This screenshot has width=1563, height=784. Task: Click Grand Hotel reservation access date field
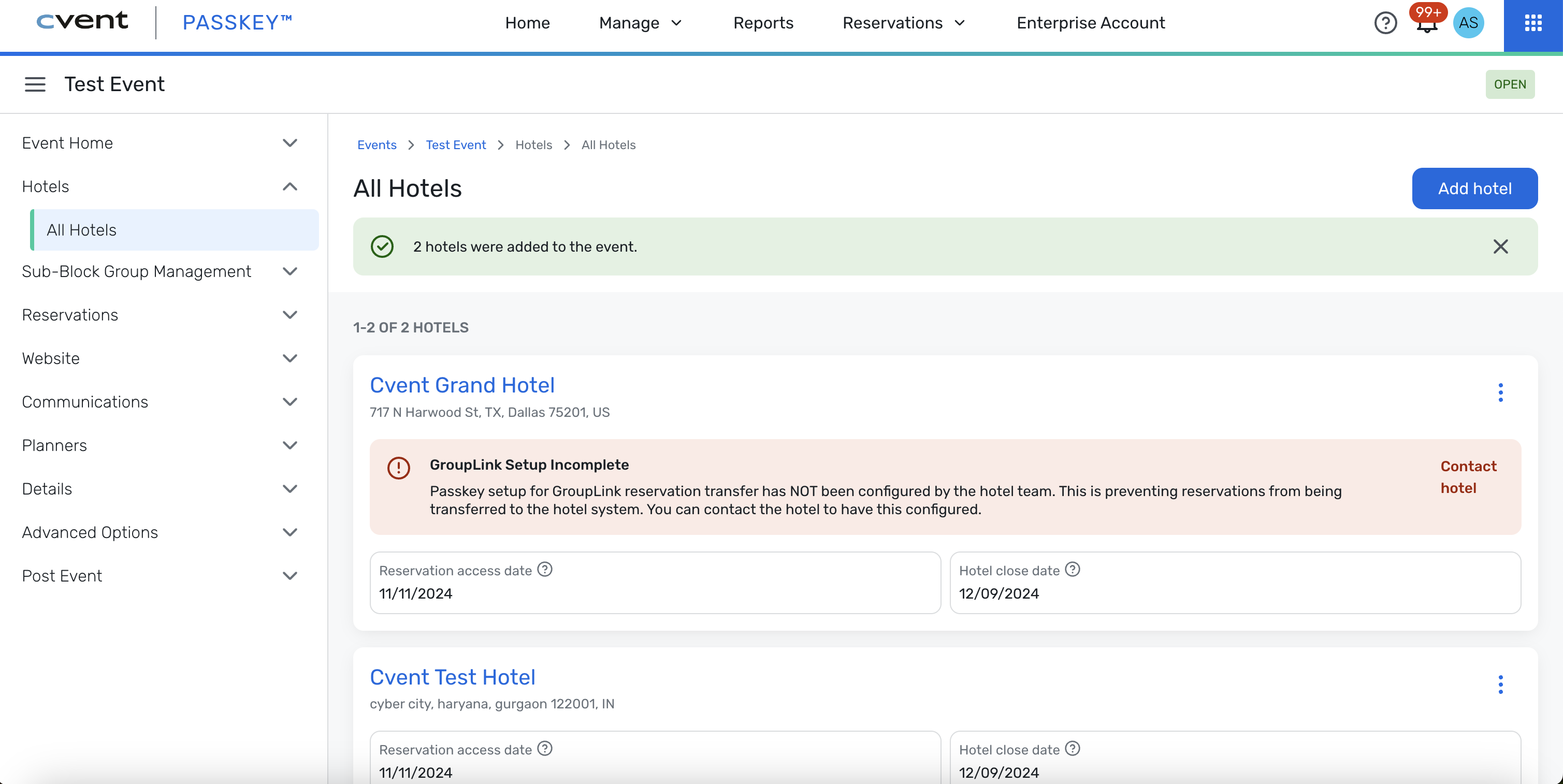(655, 583)
